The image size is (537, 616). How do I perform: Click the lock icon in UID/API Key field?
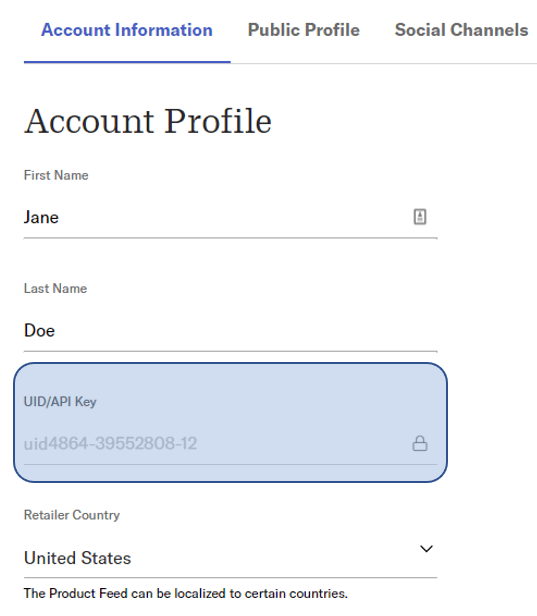point(420,444)
